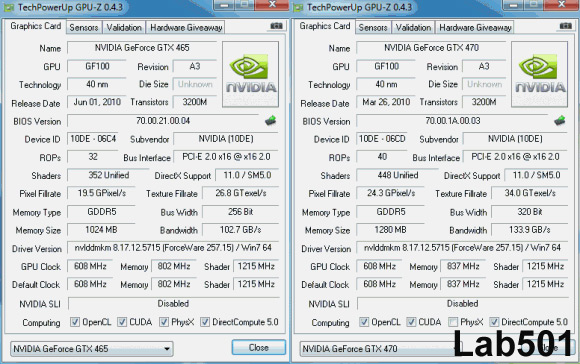Open Hardware Giveaway tab in GTX 465 window
The image size is (580, 364).
coord(186,27)
